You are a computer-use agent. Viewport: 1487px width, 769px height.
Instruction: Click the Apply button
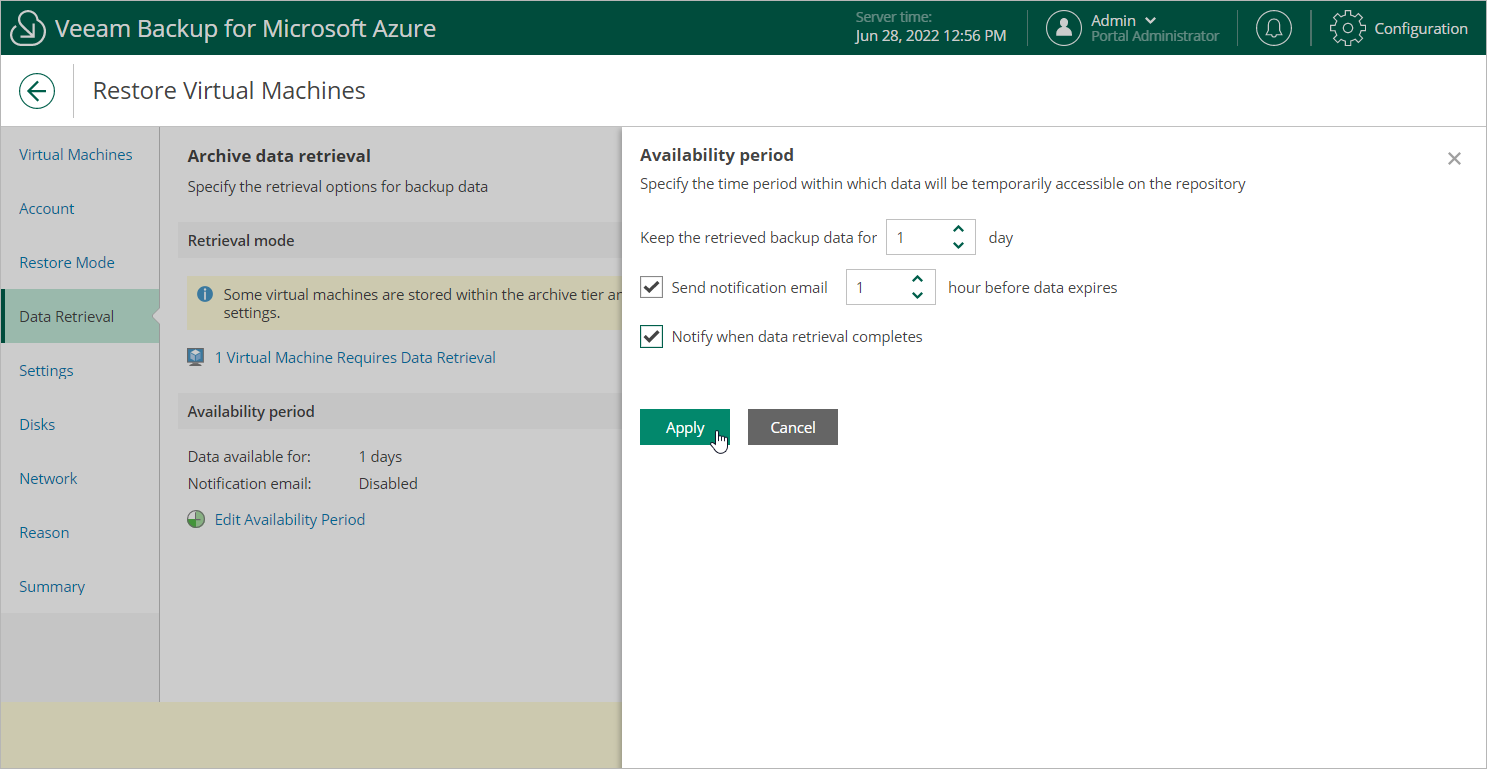click(x=685, y=427)
